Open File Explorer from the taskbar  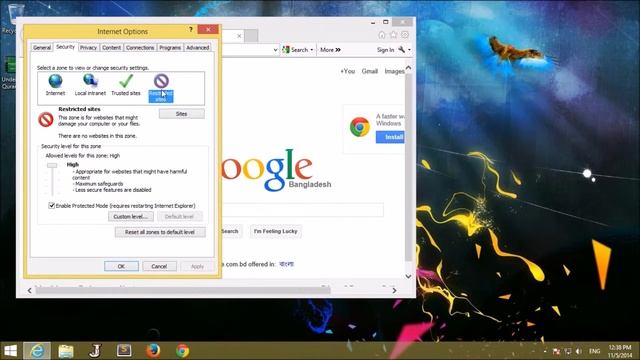[66, 351]
